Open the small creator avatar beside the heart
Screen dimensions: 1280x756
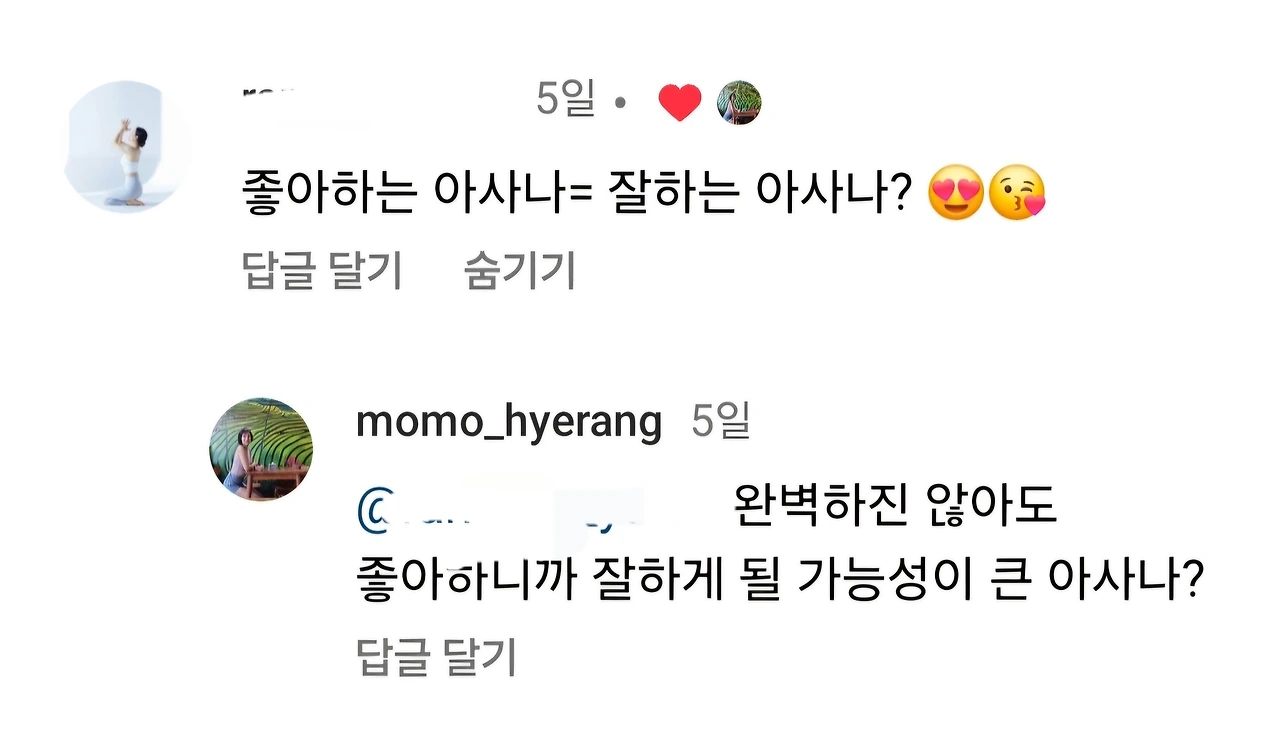(740, 102)
